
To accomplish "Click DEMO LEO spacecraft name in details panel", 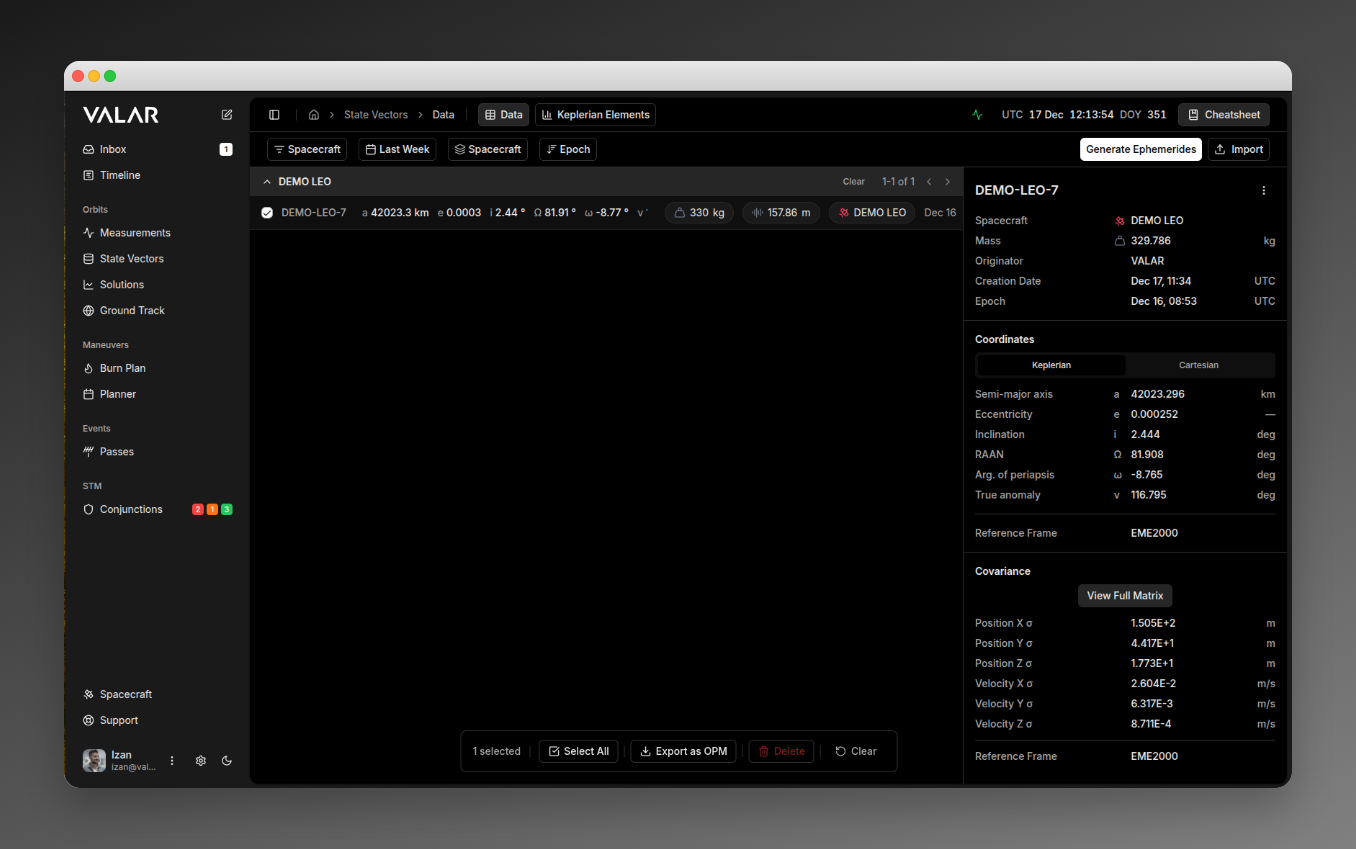I will 1157,221.
